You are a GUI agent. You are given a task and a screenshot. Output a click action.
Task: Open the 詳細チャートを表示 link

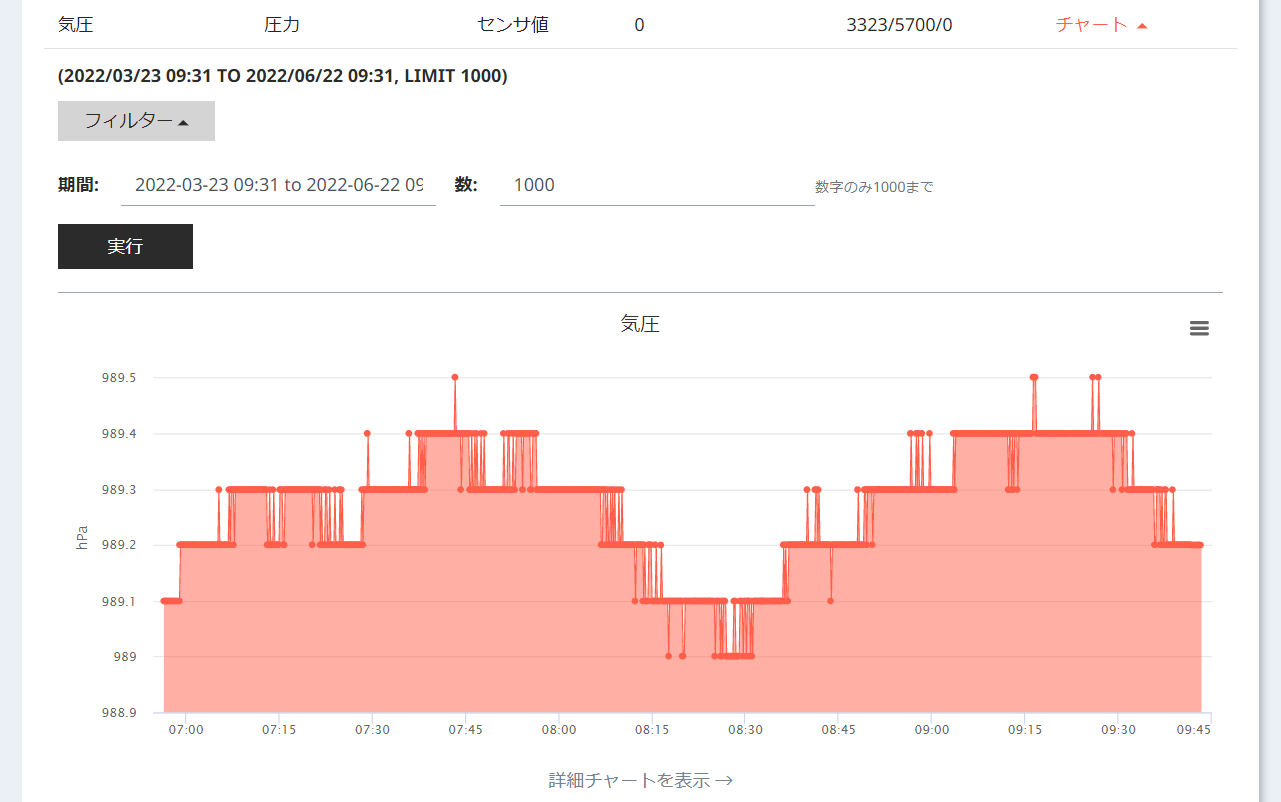[x=640, y=780]
